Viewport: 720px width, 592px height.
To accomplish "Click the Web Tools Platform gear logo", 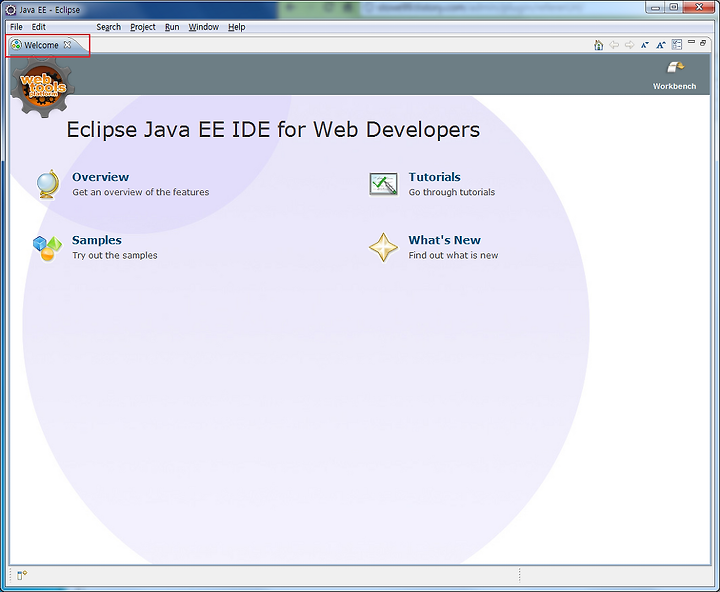I will tap(42, 86).
